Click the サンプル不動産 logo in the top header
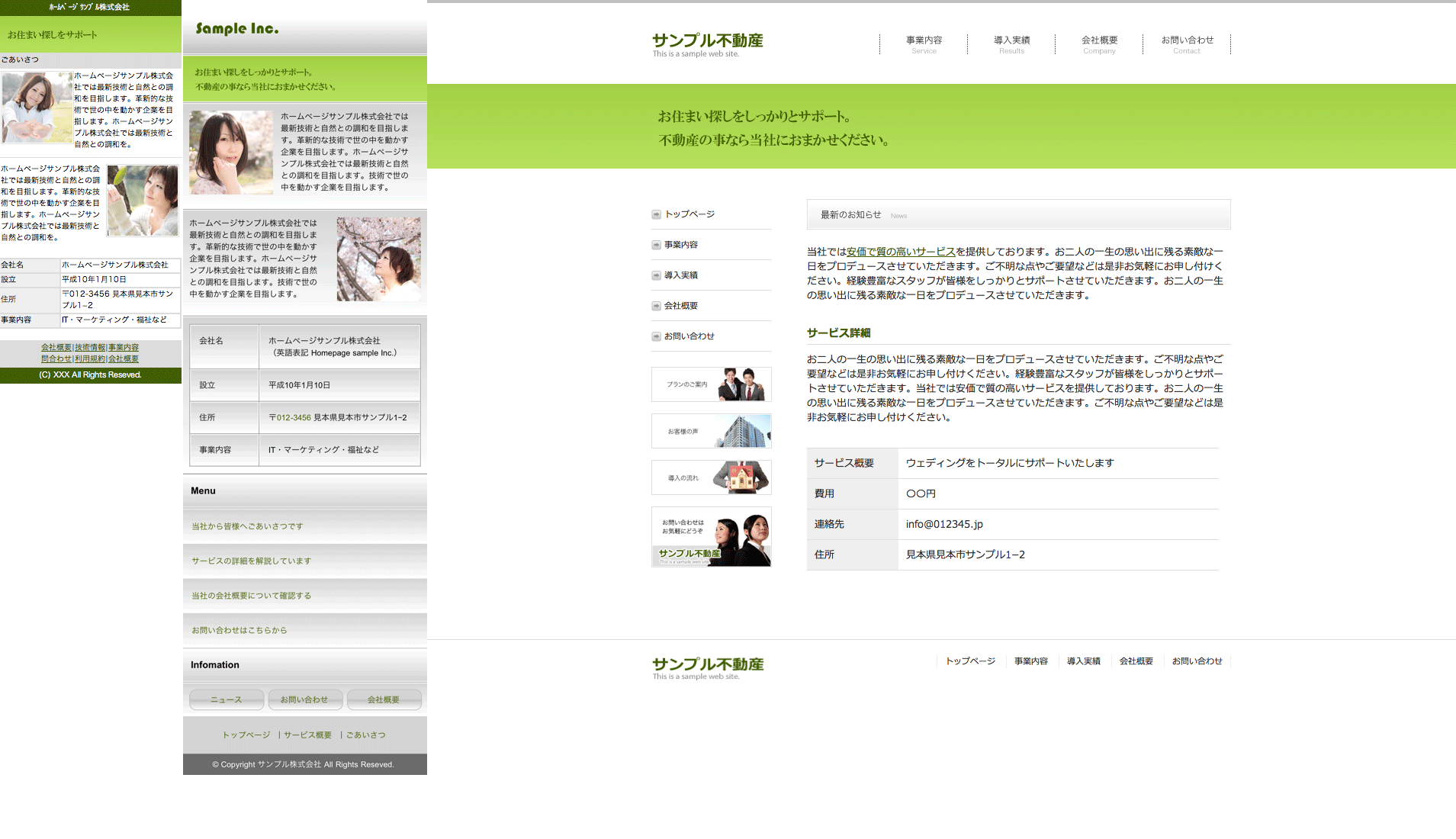This screenshot has width=1456, height=839. coord(707,44)
